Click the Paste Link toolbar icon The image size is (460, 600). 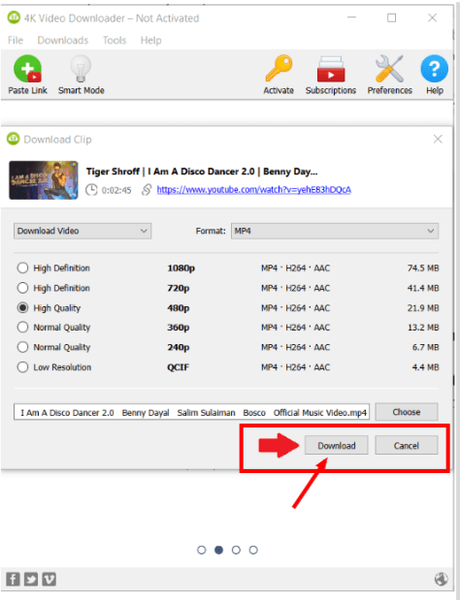(27, 69)
